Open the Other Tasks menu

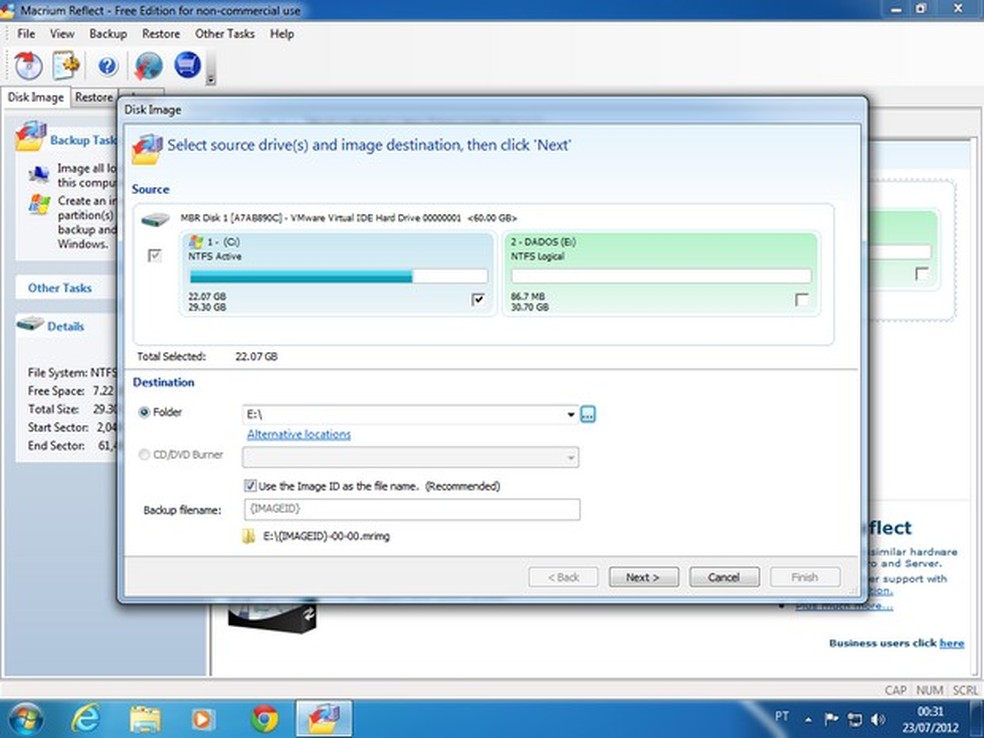[225, 33]
